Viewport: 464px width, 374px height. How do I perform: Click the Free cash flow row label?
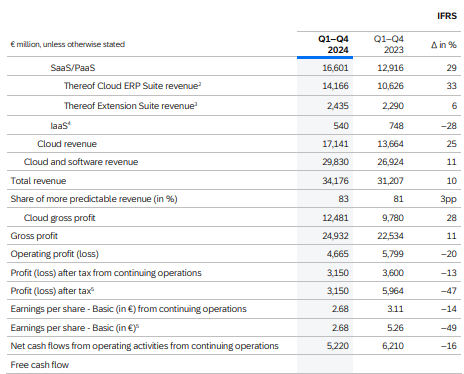[x=39, y=365]
